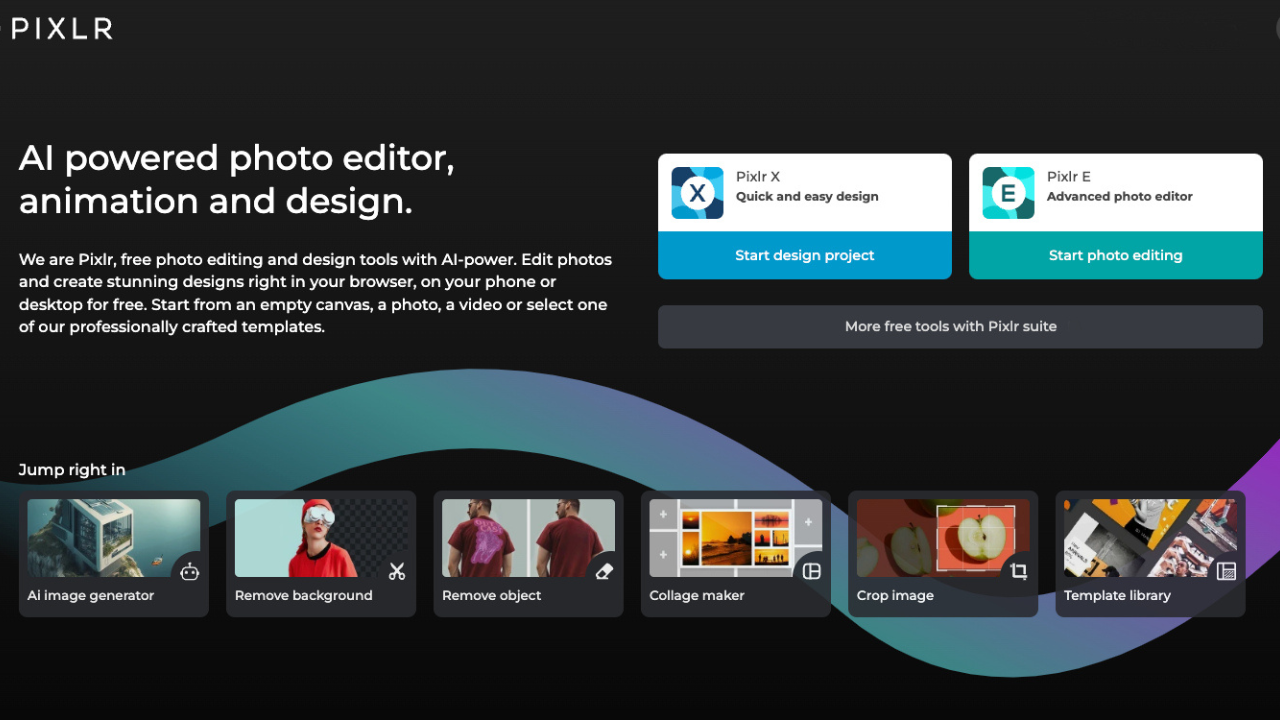Open the Crop image thumbnail
Image resolution: width=1280 pixels, height=720 pixels.
(x=943, y=538)
